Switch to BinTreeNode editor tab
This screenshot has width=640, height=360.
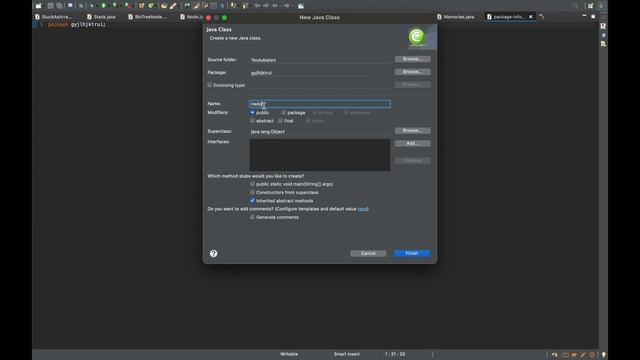click(148, 17)
